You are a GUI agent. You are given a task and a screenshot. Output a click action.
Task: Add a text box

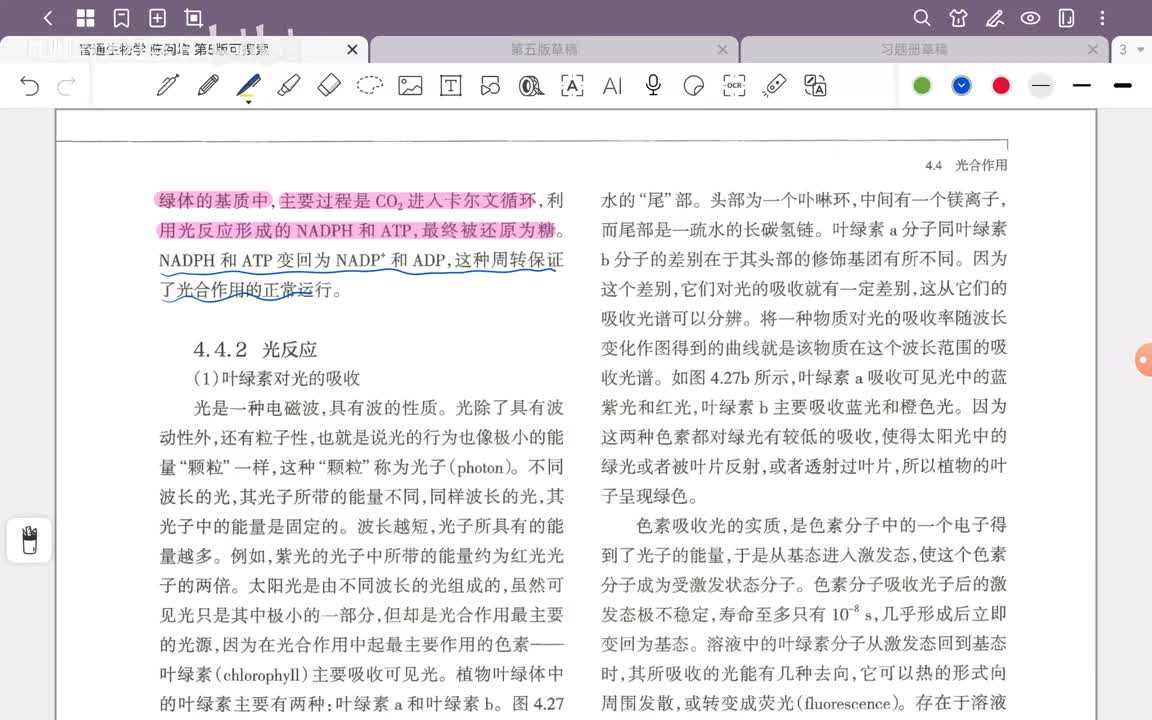click(450, 86)
